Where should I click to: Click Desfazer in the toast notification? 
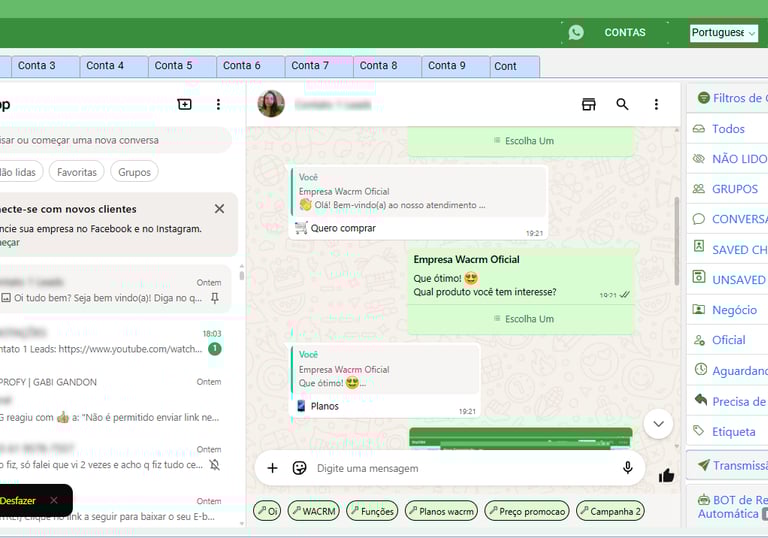pyautogui.click(x=18, y=501)
